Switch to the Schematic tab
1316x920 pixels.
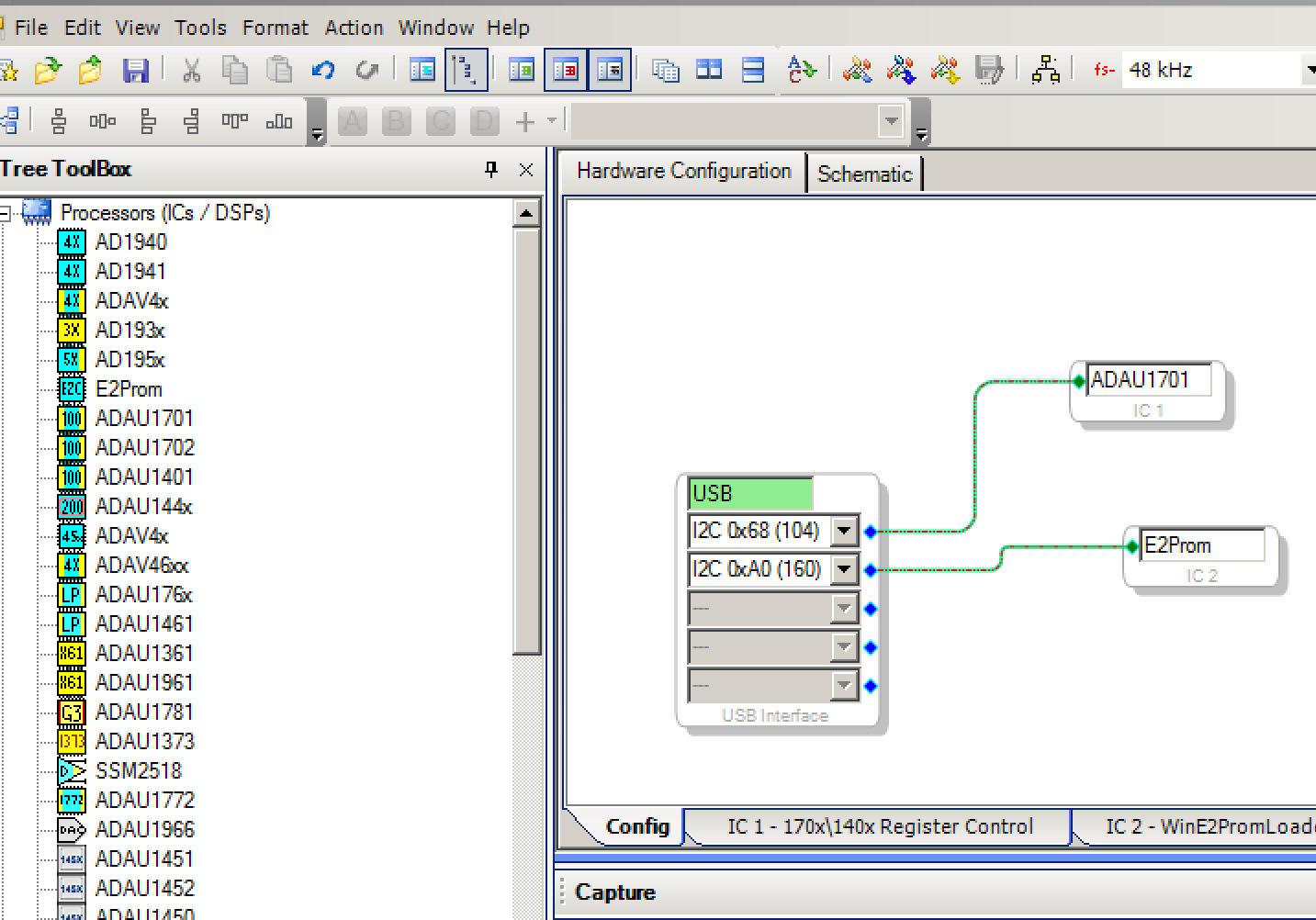click(x=864, y=174)
